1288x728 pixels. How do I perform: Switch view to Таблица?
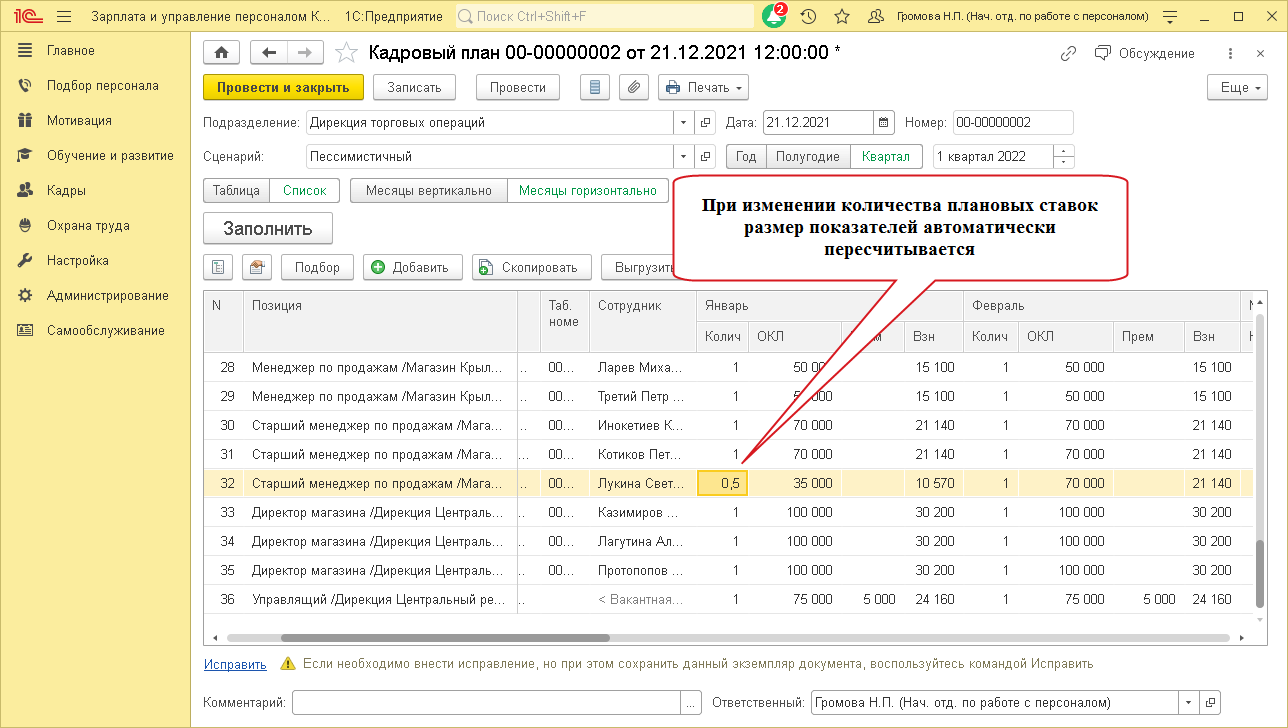pos(237,190)
